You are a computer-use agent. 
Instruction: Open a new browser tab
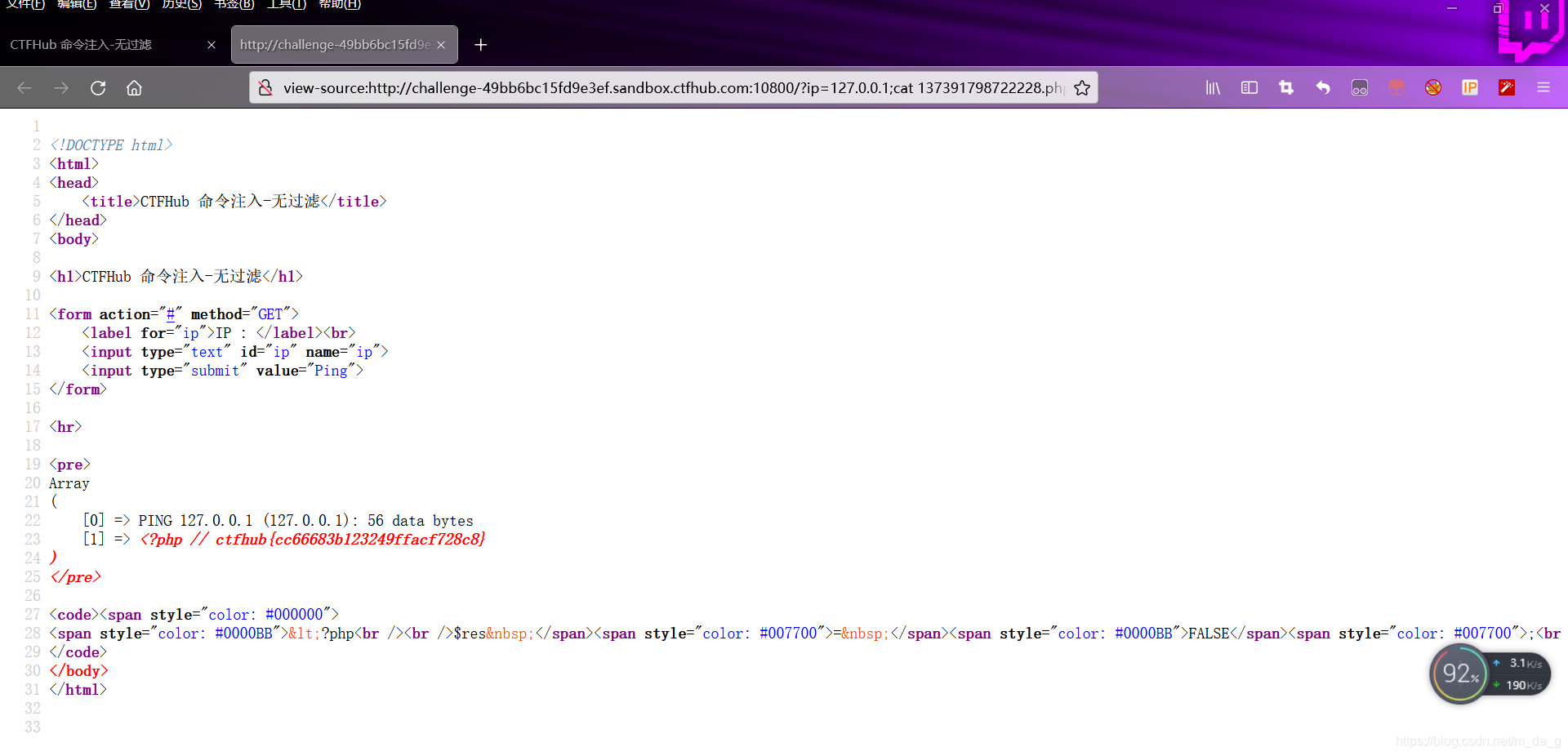coord(481,45)
